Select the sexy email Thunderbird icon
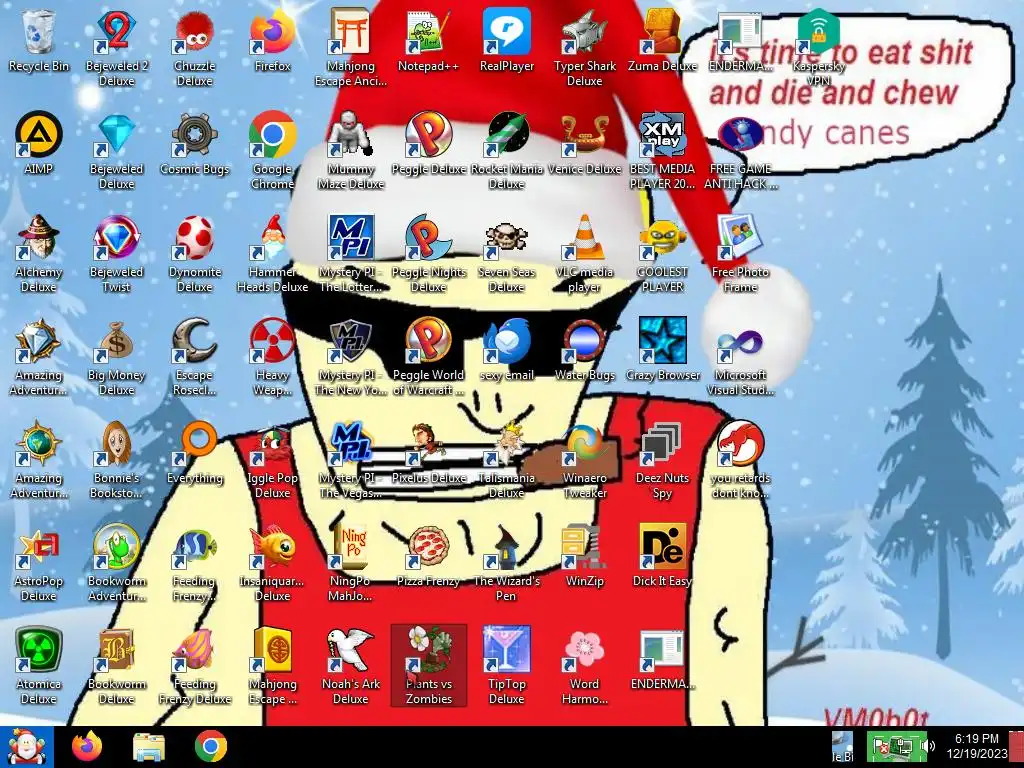 click(507, 341)
